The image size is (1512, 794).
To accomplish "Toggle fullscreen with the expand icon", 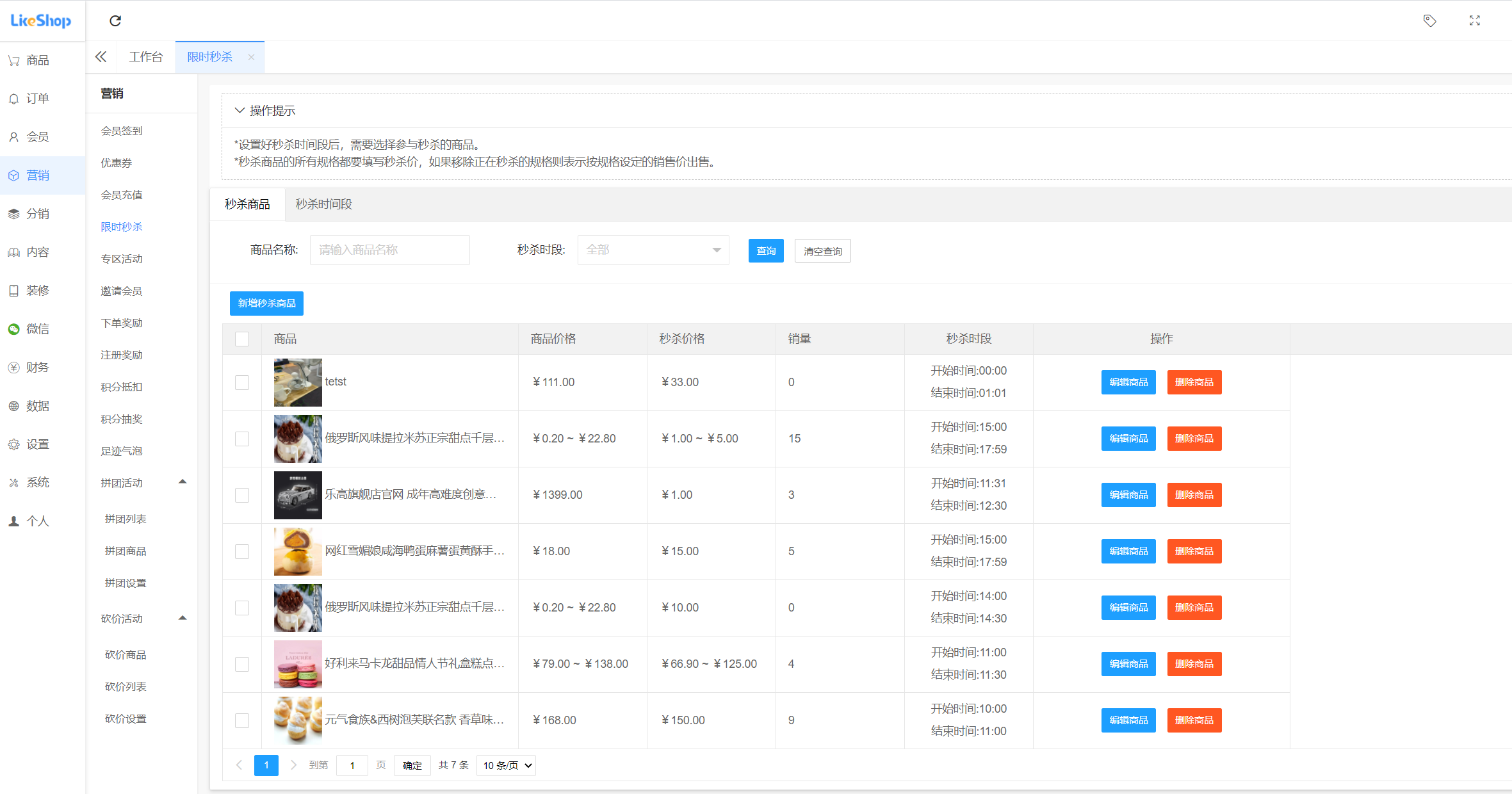I will (x=1474, y=20).
